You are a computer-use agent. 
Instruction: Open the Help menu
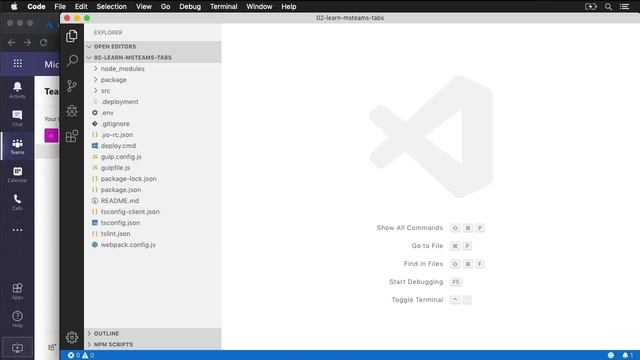[x=289, y=7]
